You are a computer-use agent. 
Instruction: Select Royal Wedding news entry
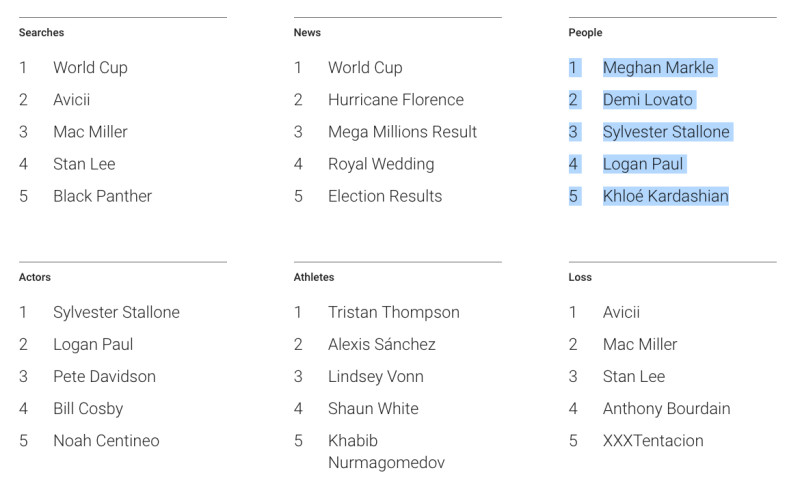381,164
